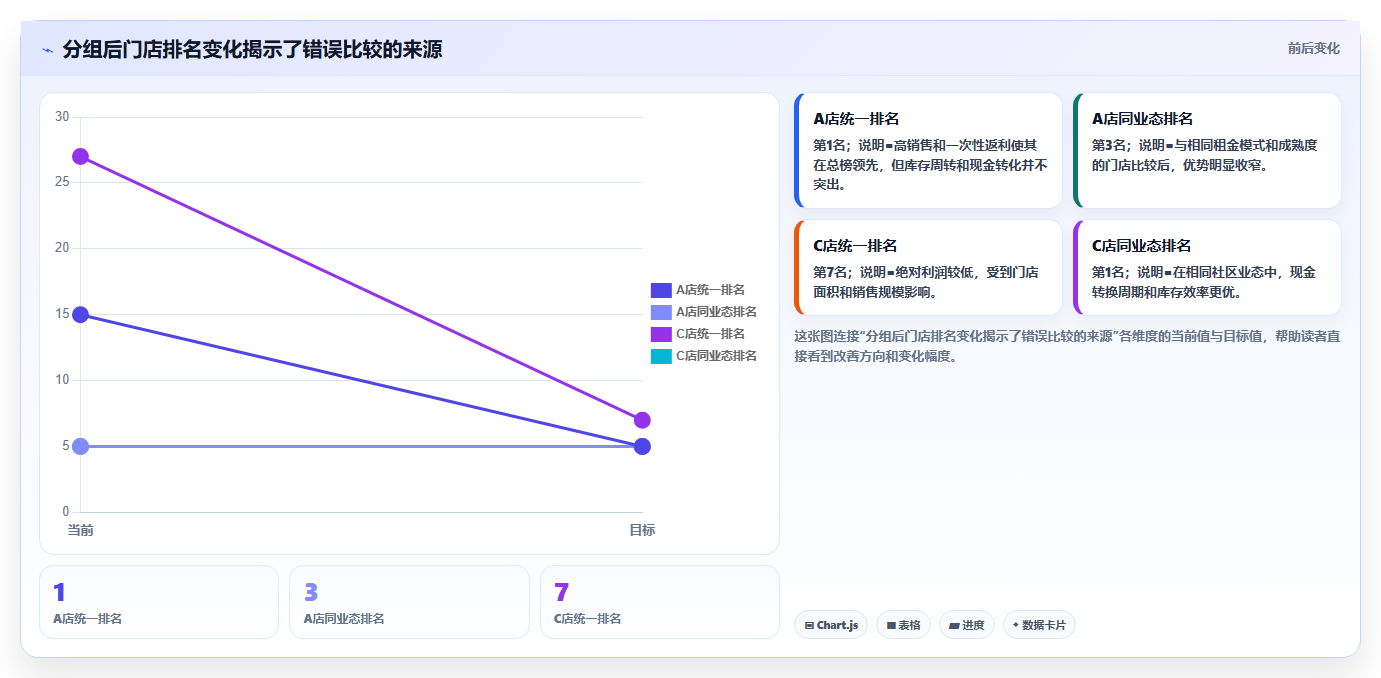Click the title 分组后门店排名变化揭示了错误比较的来源
The image size is (1381, 678).
pos(252,49)
